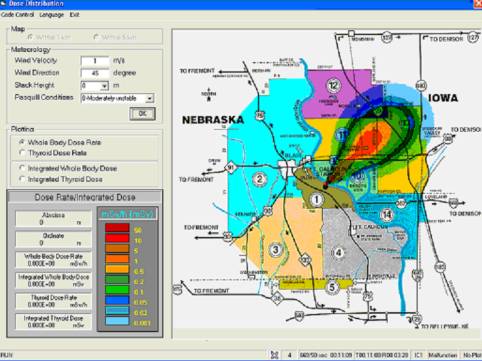The image size is (482, 361).
Task: Open the Code Control menu
Action: click(x=17, y=15)
